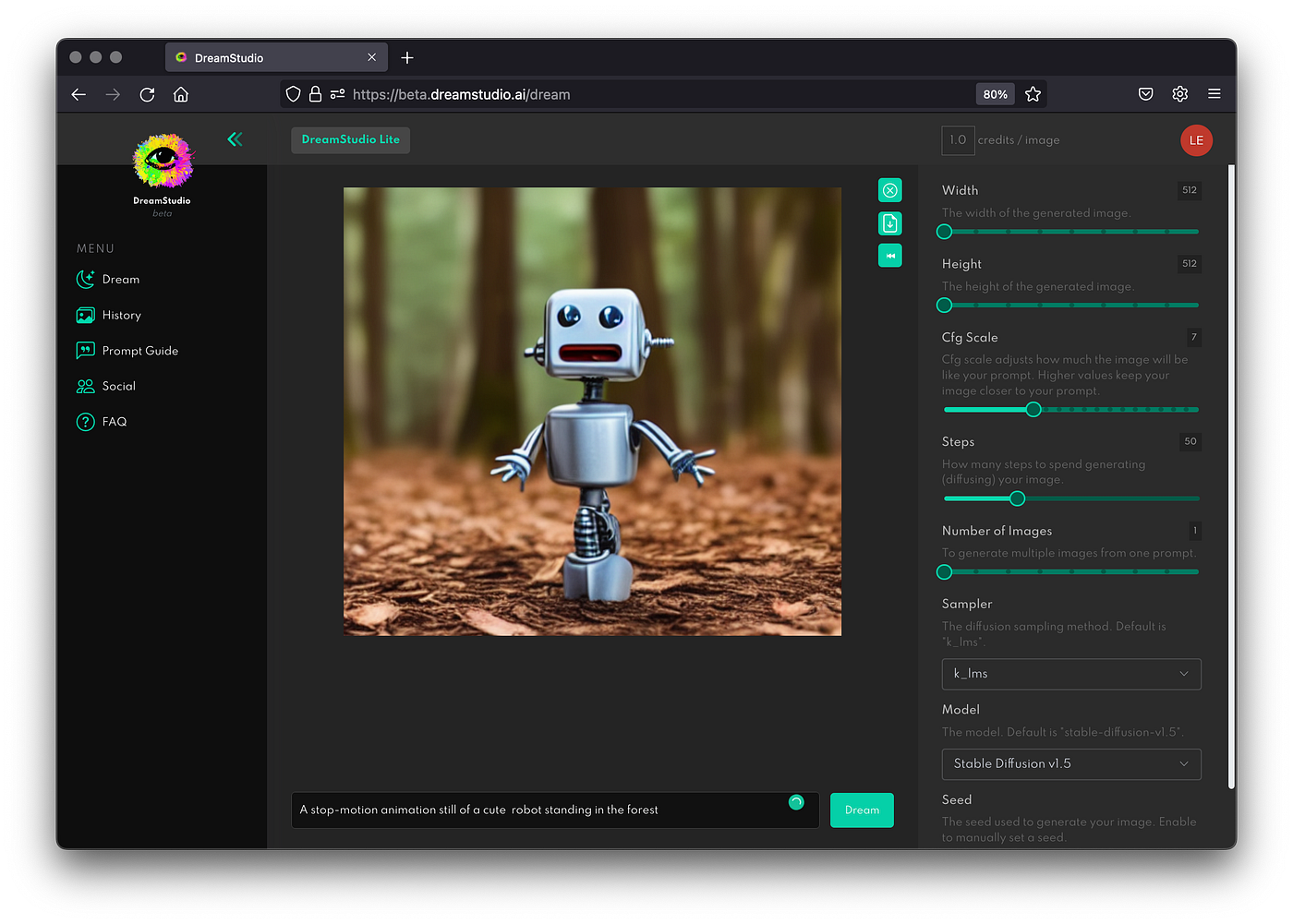Collapse the sidebar with double-chevron icon
1293x924 pixels.
[235, 139]
